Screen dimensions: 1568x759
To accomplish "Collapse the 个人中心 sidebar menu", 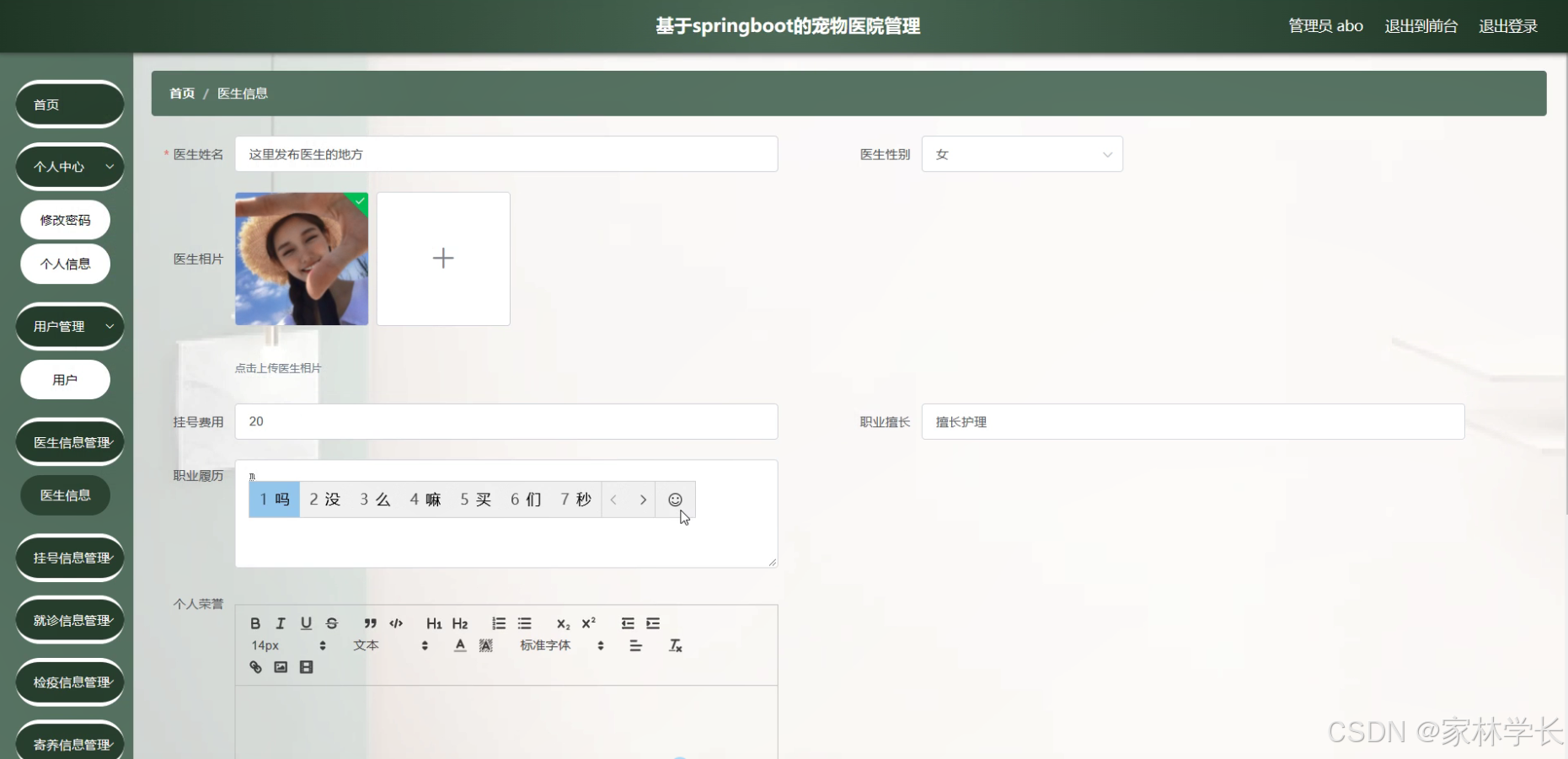I will pyautogui.click(x=70, y=167).
